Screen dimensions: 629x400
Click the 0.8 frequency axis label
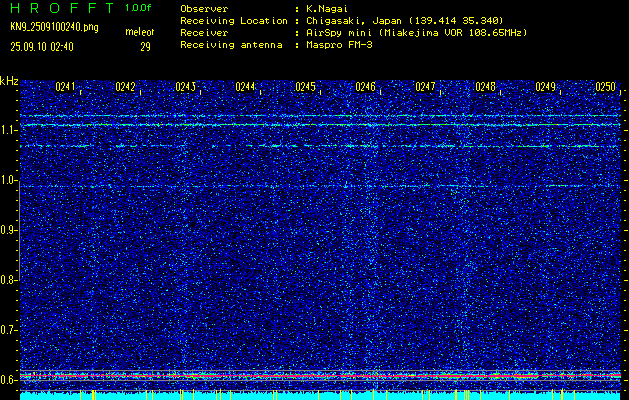click(8, 280)
